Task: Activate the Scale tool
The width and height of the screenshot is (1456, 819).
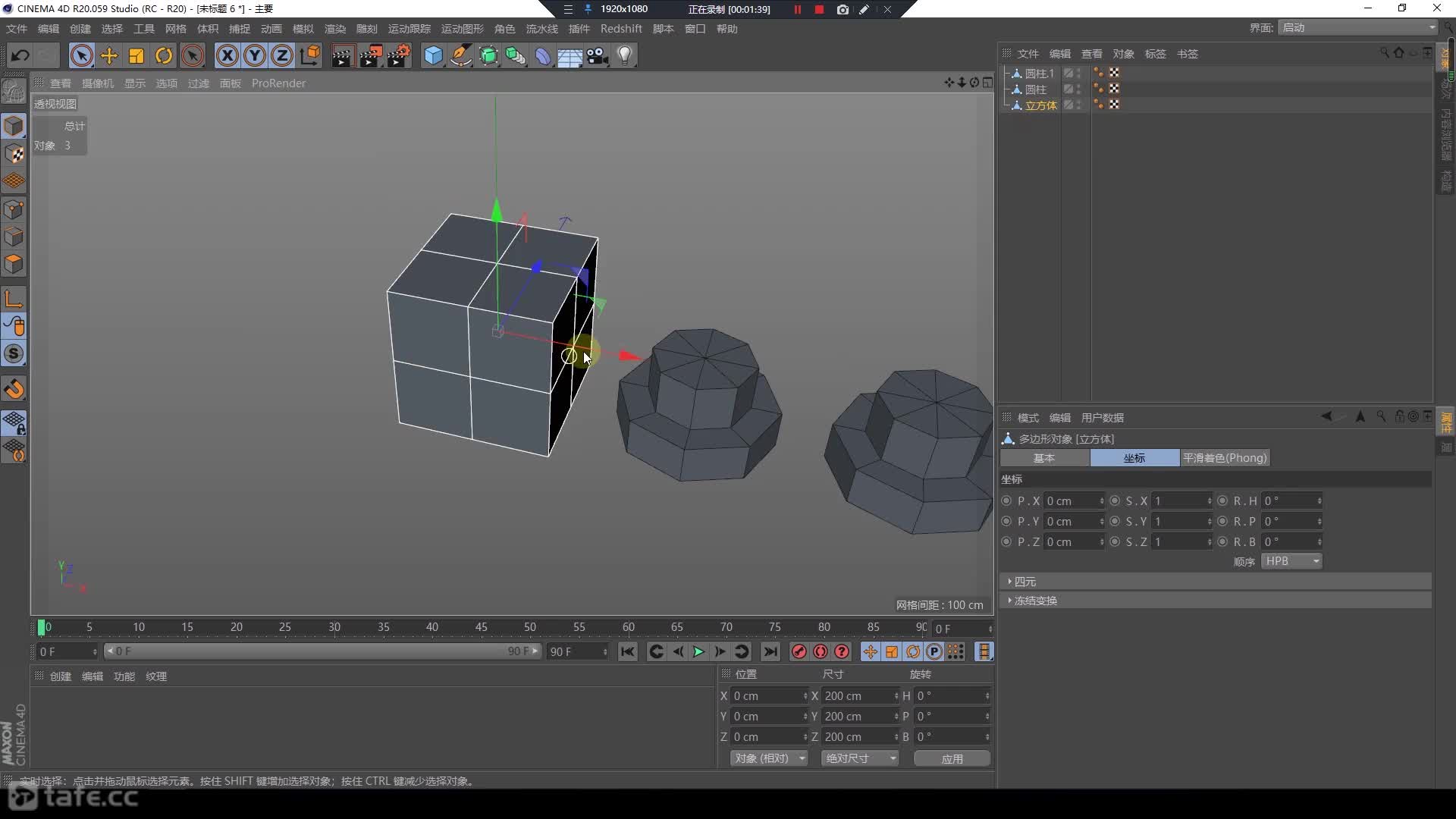Action: 136,55
